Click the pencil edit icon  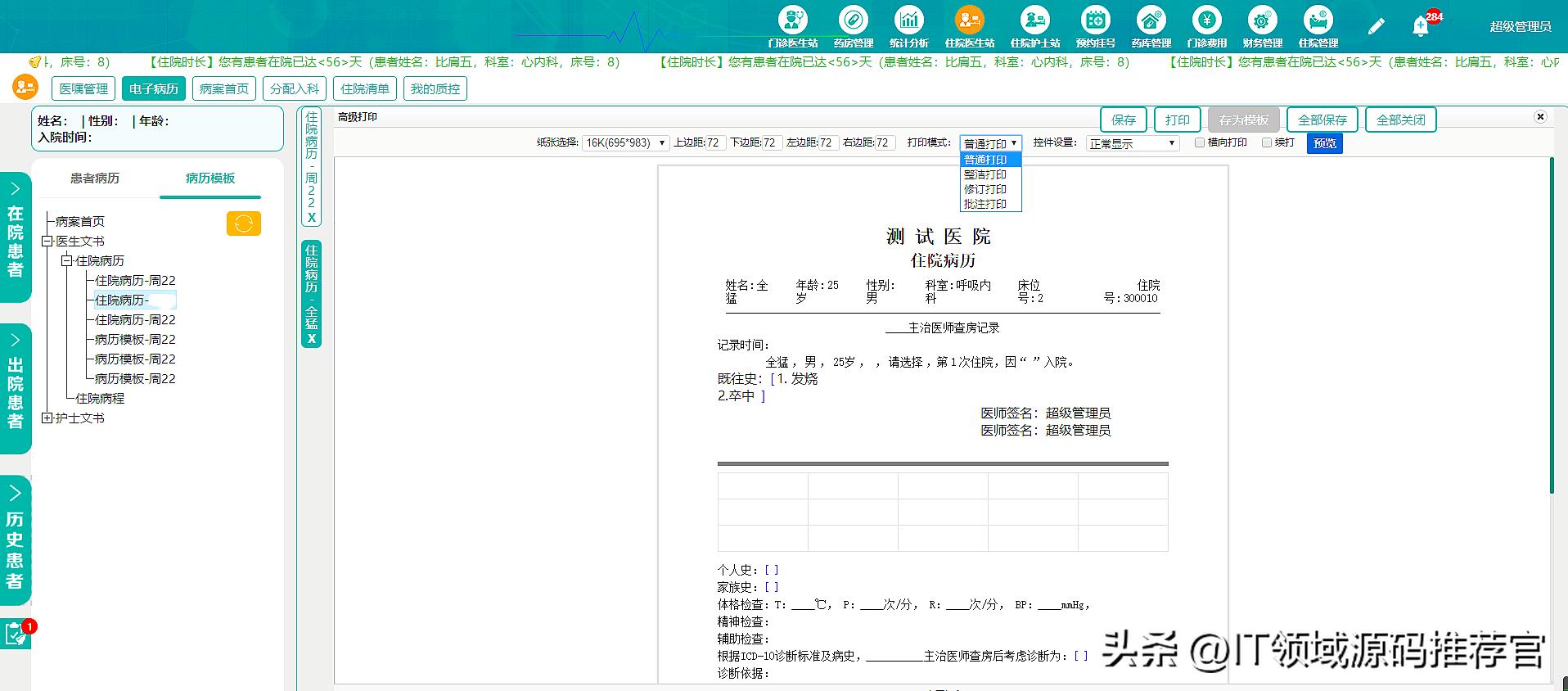point(1376,26)
